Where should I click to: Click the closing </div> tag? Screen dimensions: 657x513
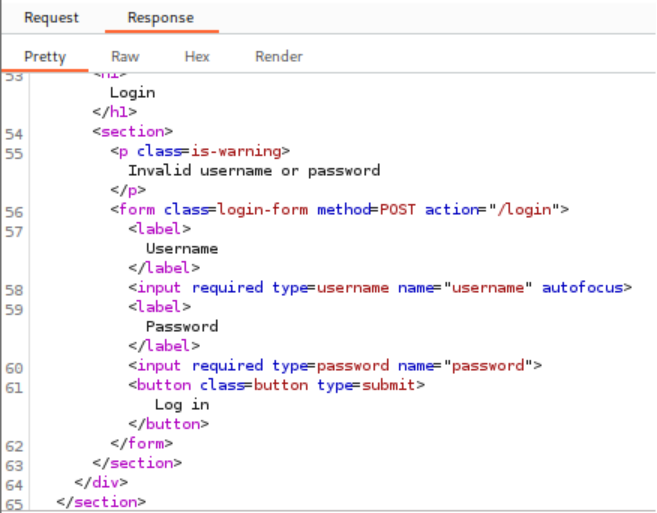click(x=101, y=482)
